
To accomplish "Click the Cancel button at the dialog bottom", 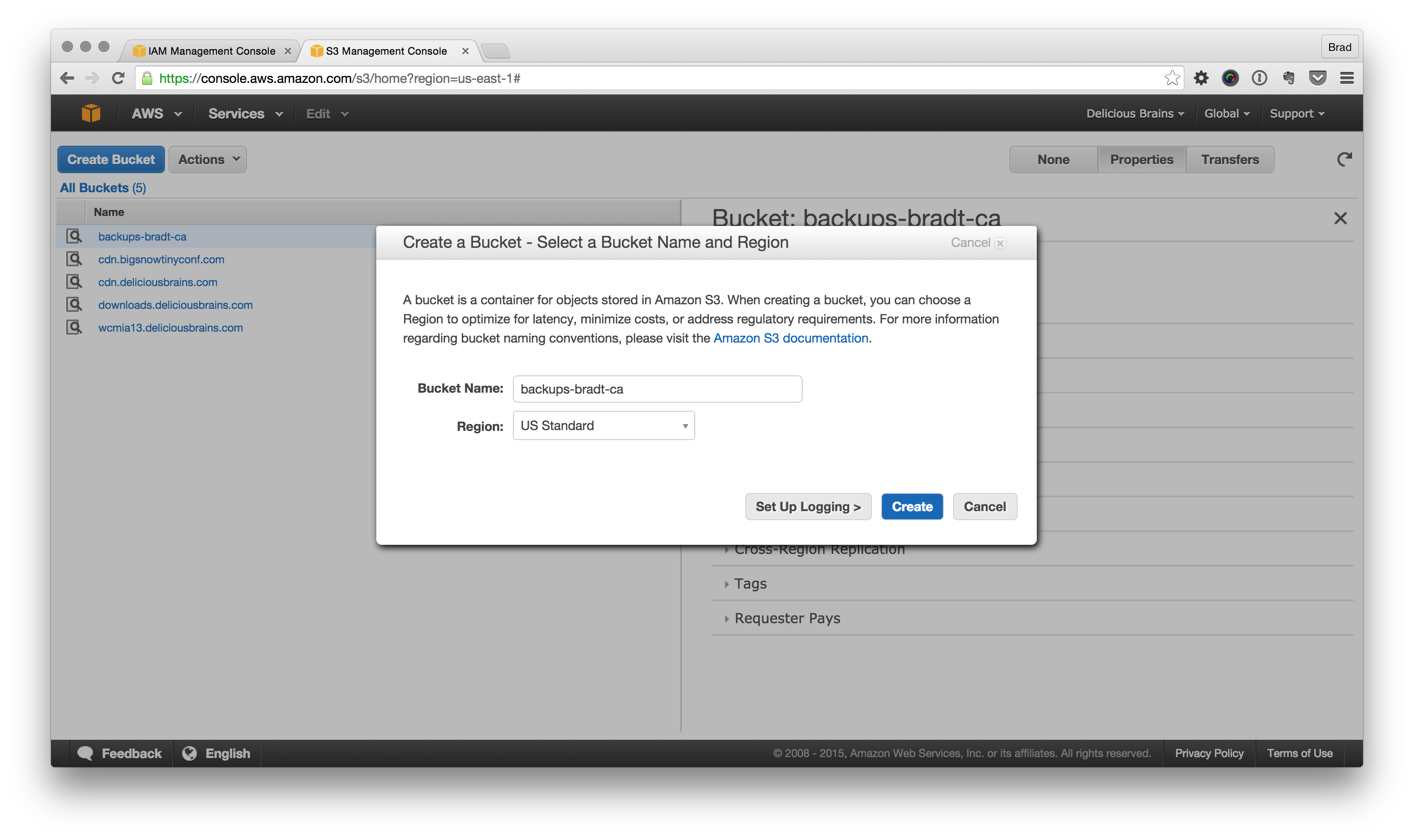I will pos(984,506).
